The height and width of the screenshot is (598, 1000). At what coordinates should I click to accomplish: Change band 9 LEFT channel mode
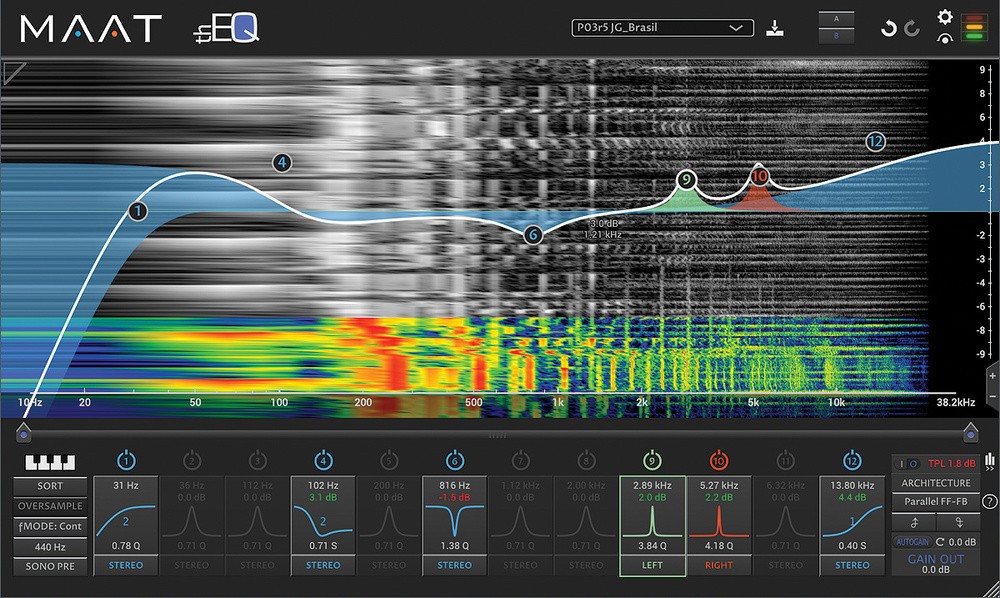(x=652, y=565)
